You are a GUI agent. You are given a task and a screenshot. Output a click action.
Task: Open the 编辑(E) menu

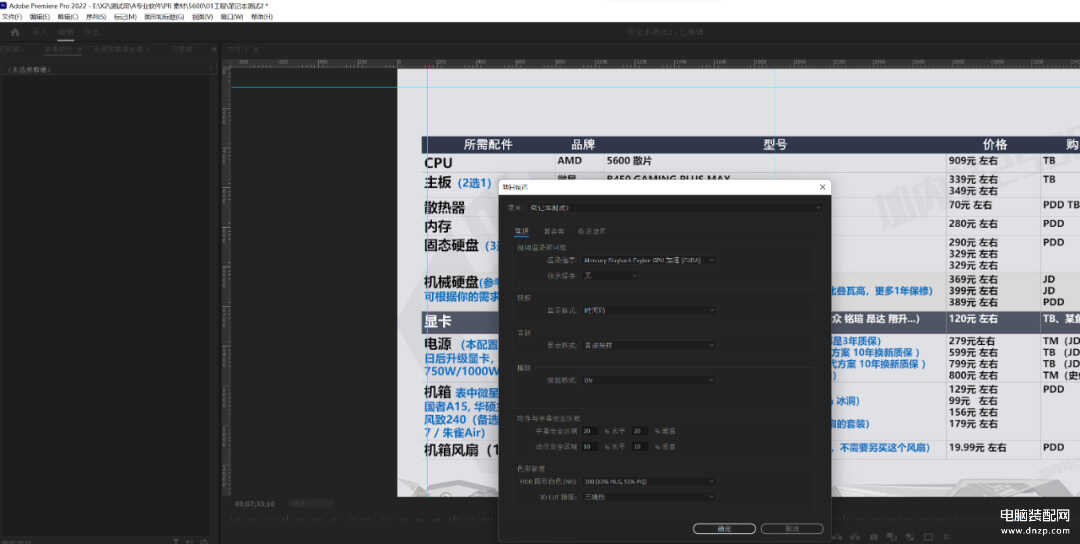coord(39,17)
